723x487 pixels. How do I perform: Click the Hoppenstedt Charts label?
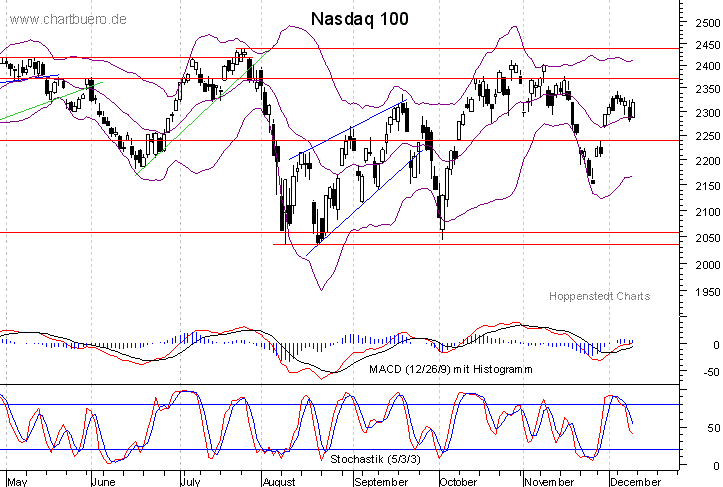pos(599,296)
